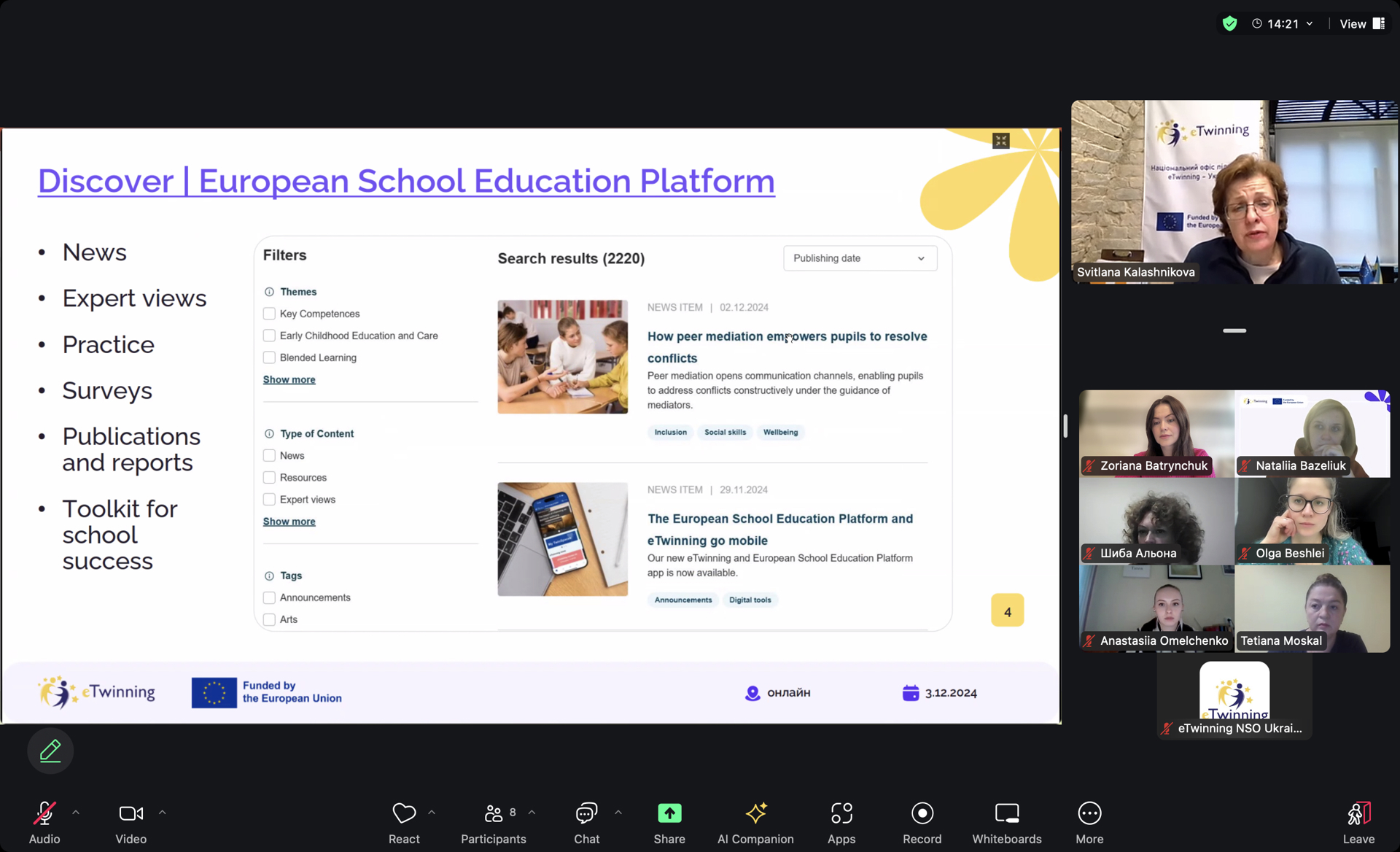Unmute microphone with Audio button
The height and width of the screenshot is (852, 1400).
coord(44,821)
